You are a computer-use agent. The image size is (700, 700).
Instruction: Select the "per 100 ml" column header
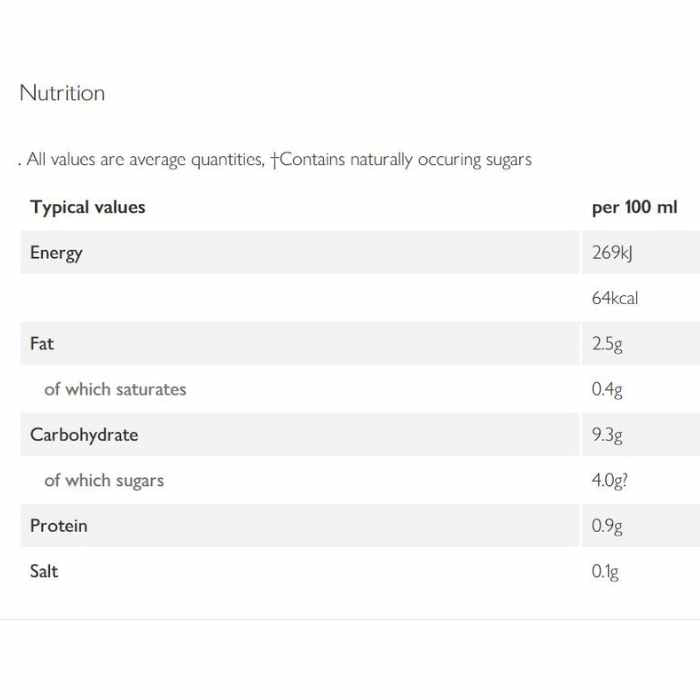pos(634,207)
